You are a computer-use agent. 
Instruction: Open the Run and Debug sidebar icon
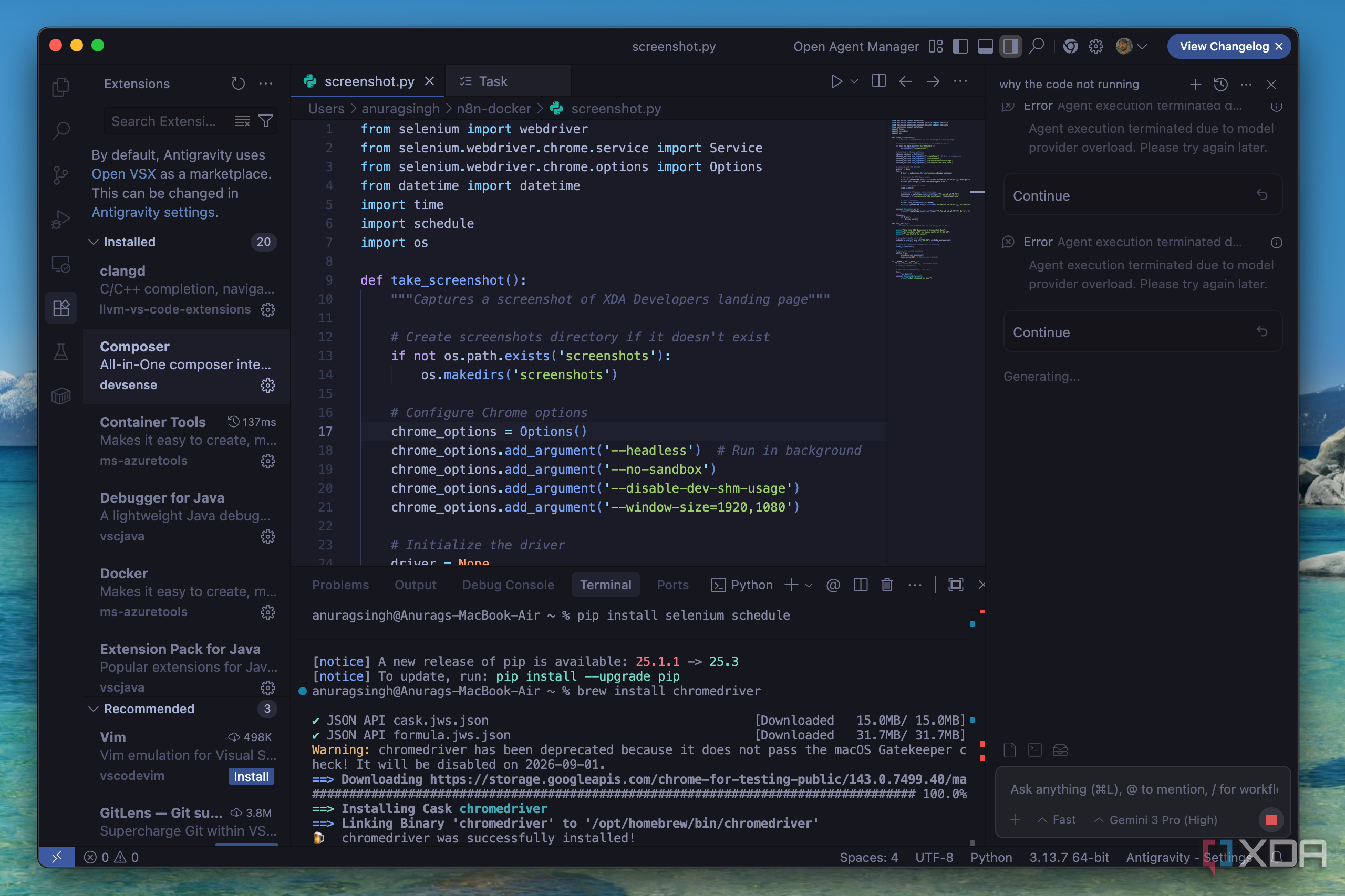60,220
